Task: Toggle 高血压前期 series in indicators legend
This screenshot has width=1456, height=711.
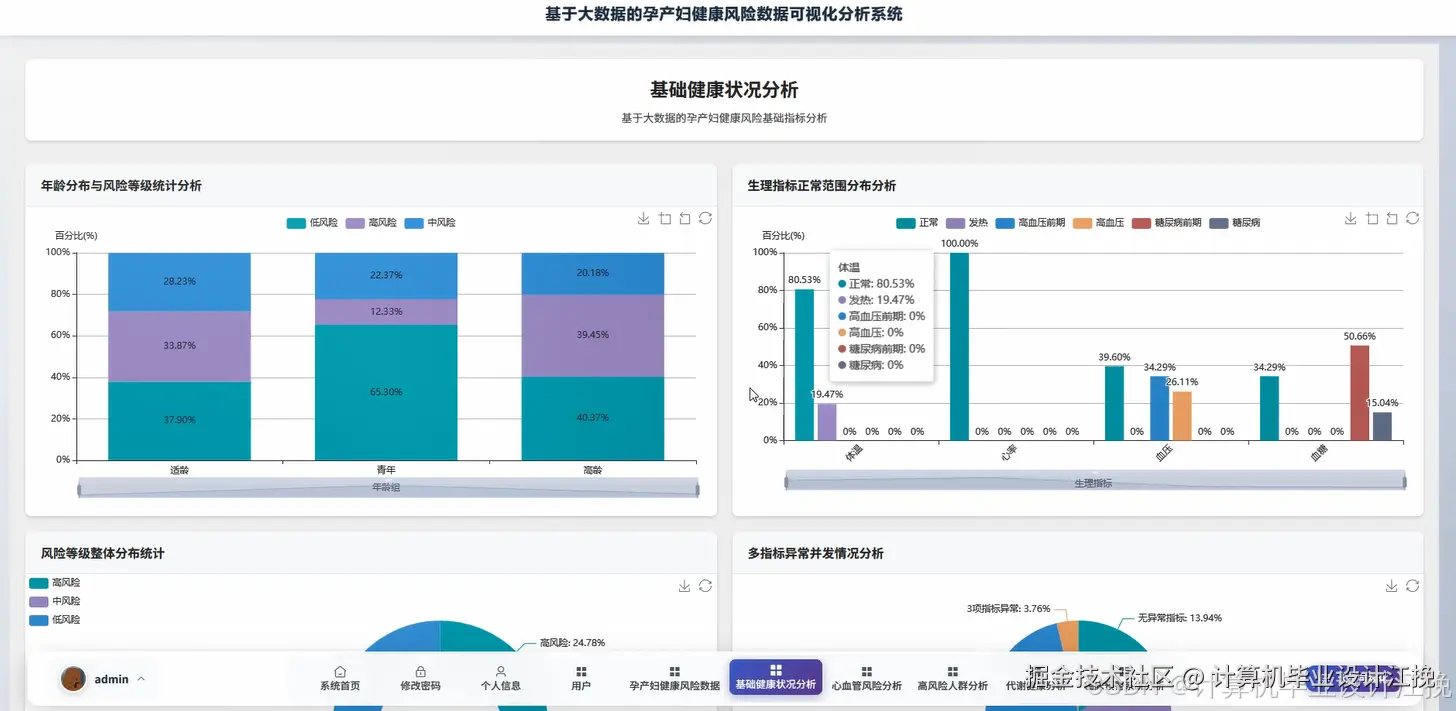Action: tap(1030, 223)
